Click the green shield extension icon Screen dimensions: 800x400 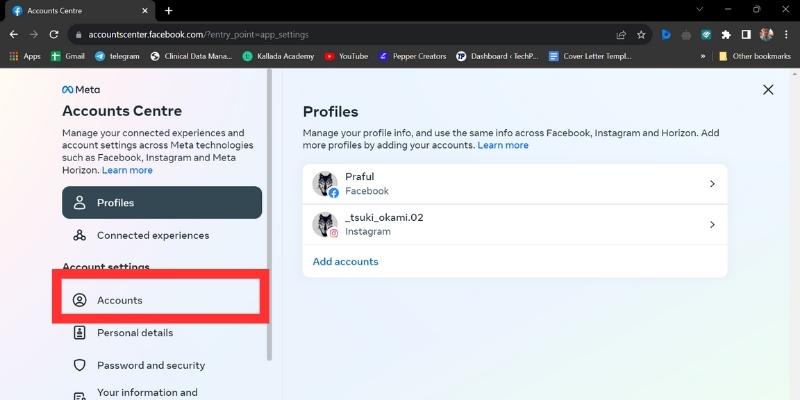706,35
